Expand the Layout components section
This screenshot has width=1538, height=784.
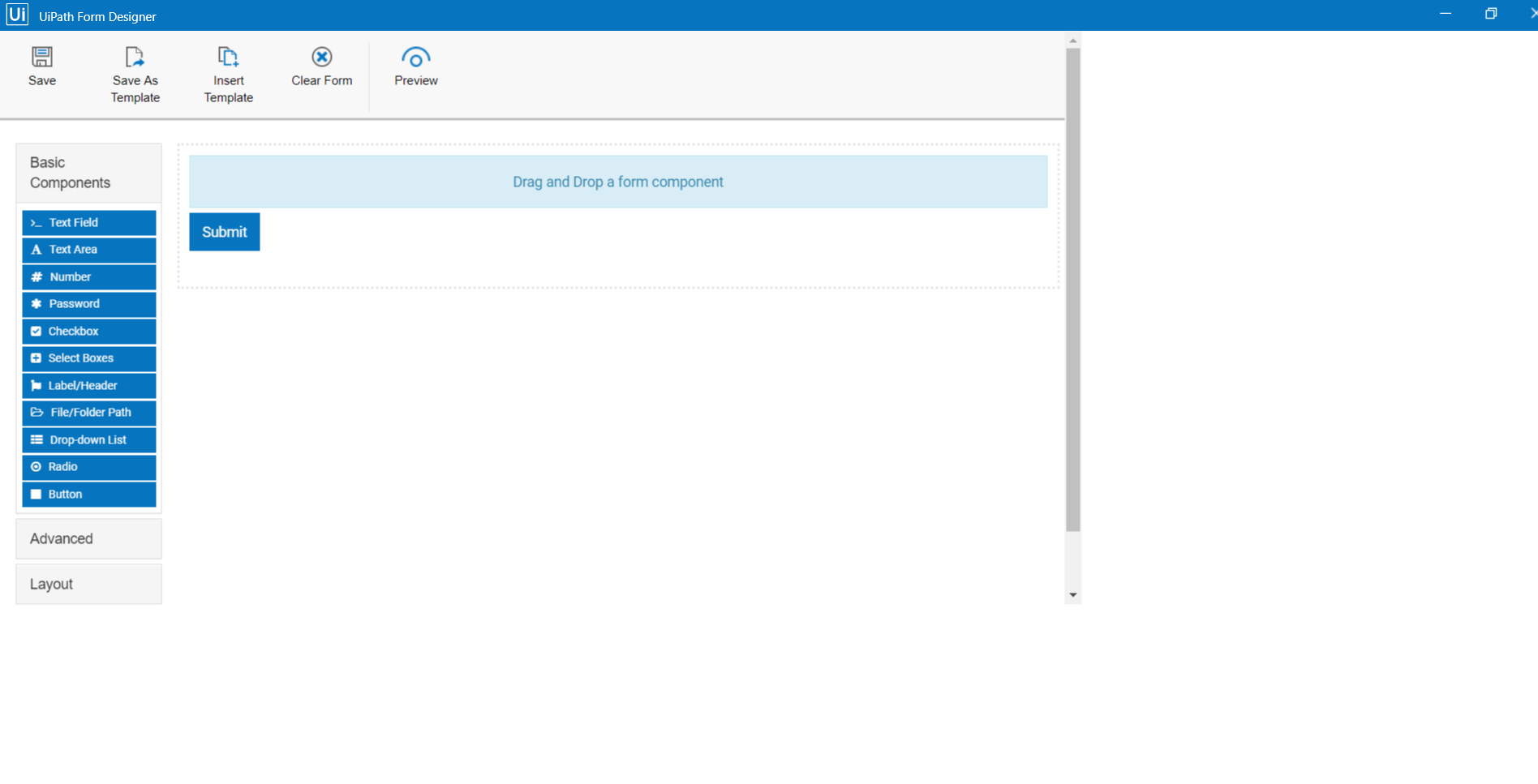click(x=88, y=585)
